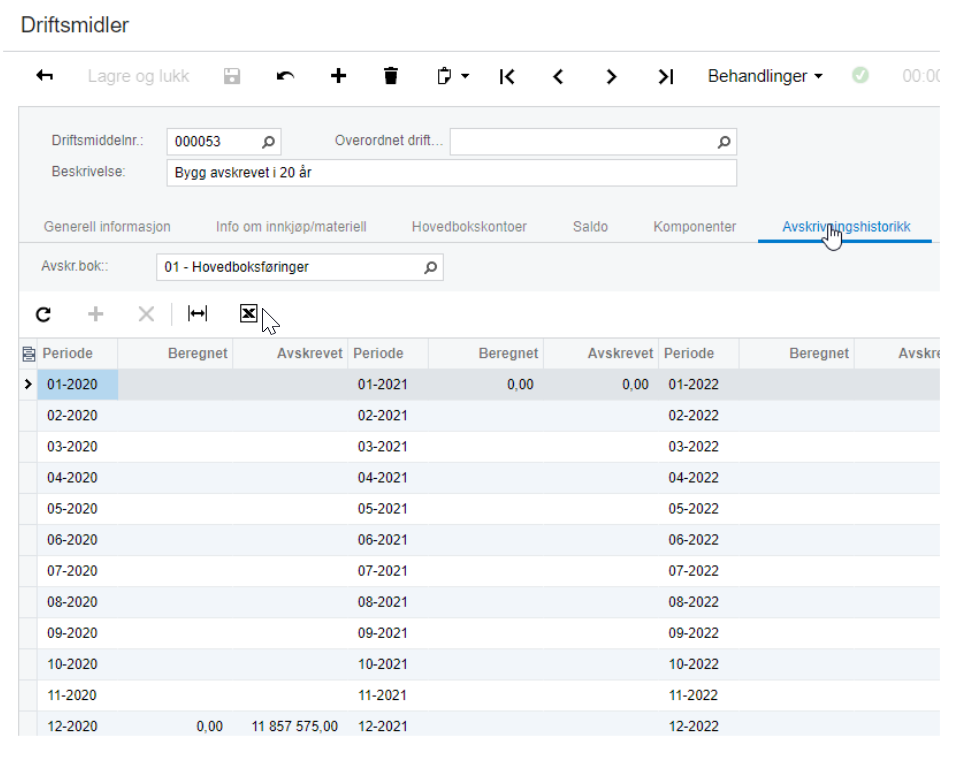Go to the previous record arrow
Image resolution: width=958 pixels, height=776 pixels.
[x=558, y=76]
